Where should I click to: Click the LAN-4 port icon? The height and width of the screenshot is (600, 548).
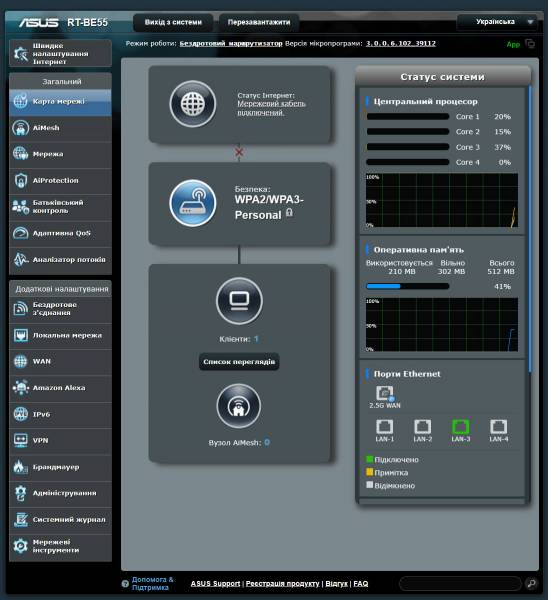499,426
